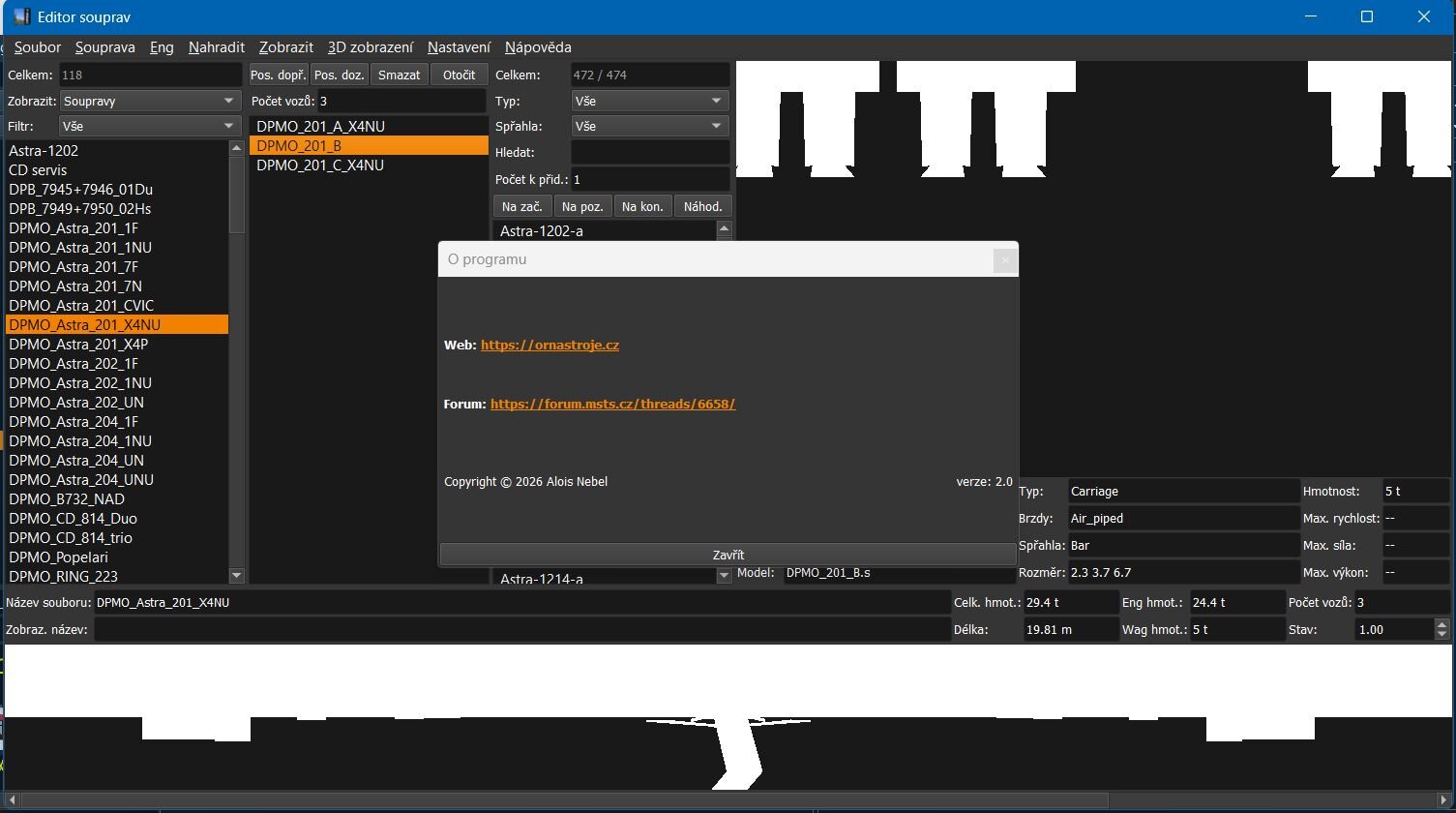The image size is (1456, 813).
Task: Click the Smazat button
Action: 400,75
